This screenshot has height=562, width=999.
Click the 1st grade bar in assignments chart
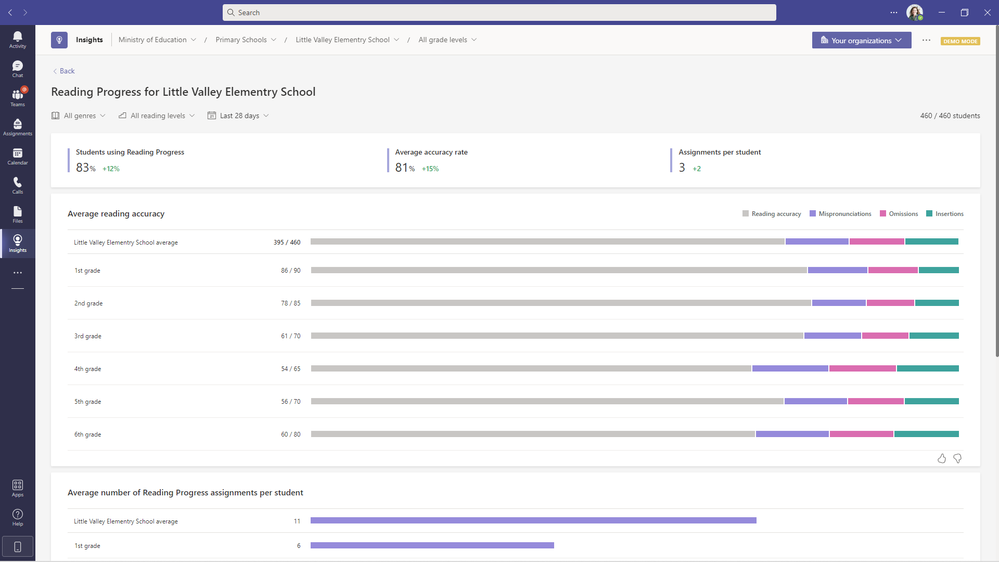point(432,545)
